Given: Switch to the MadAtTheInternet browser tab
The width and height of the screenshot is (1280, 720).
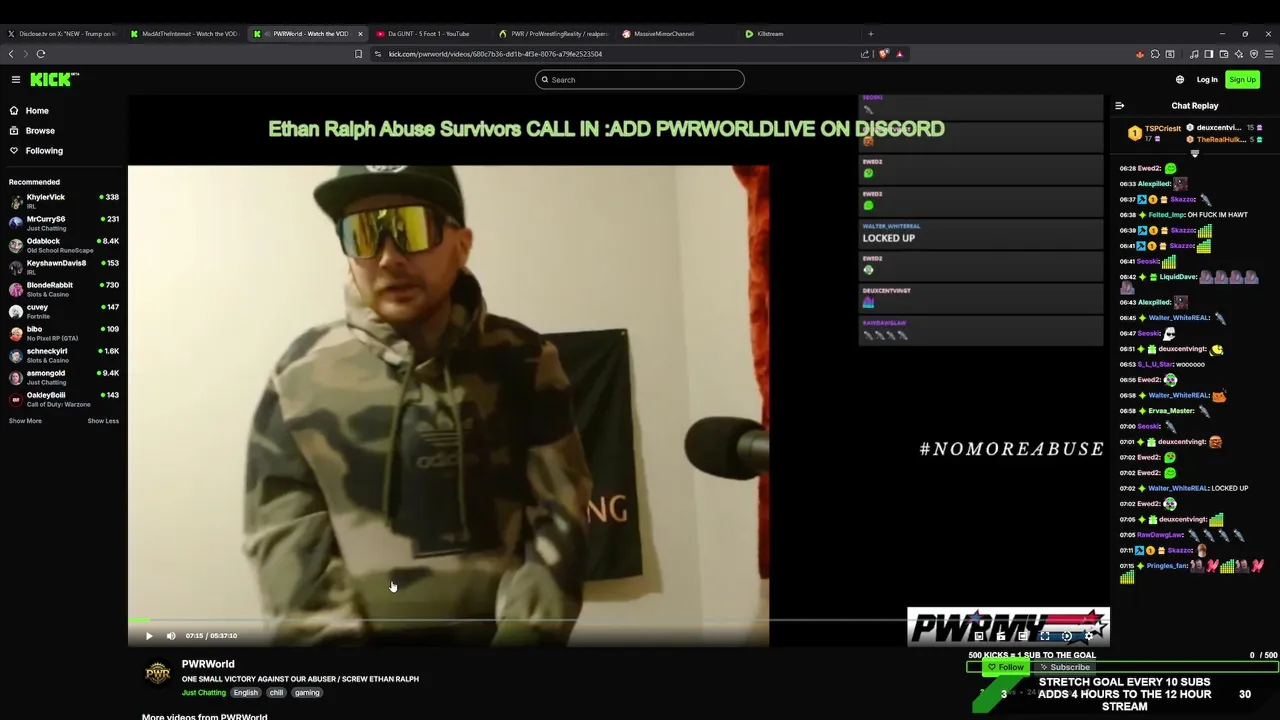Looking at the screenshot, I should [x=185, y=34].
